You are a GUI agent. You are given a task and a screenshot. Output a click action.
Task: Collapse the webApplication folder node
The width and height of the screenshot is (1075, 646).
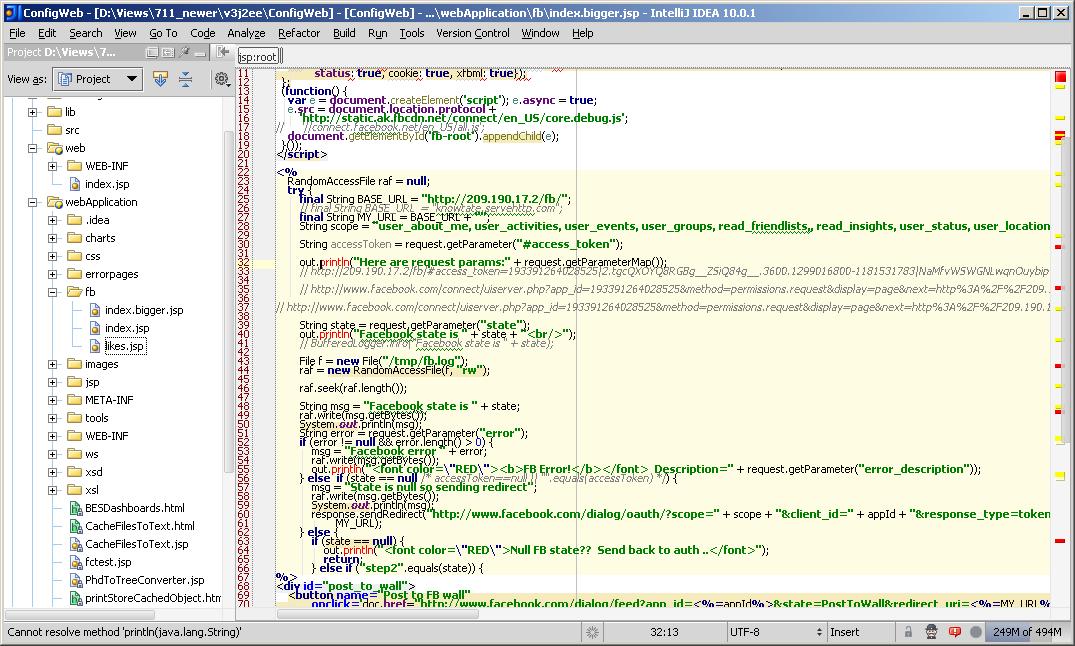point(32,202)
